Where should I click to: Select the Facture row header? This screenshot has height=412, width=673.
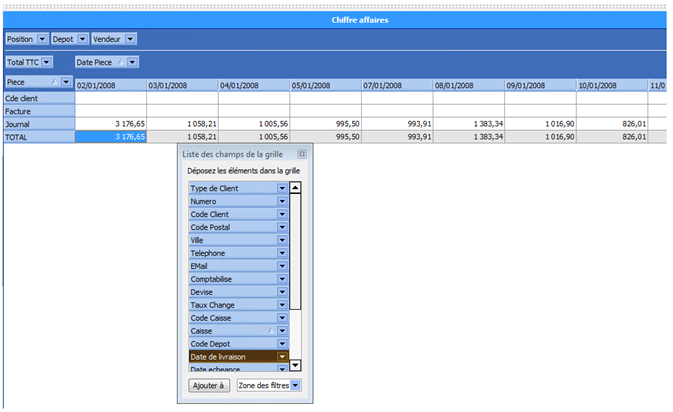click(39, 111)
